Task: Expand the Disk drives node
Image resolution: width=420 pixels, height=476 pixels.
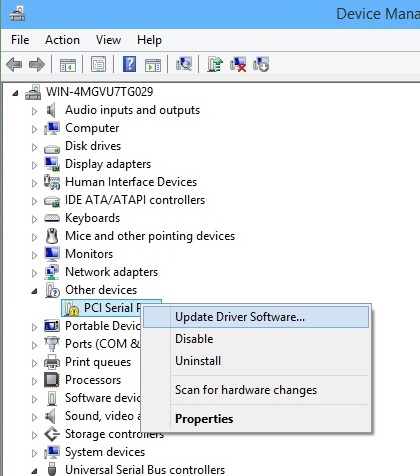Action: point(34,147)
